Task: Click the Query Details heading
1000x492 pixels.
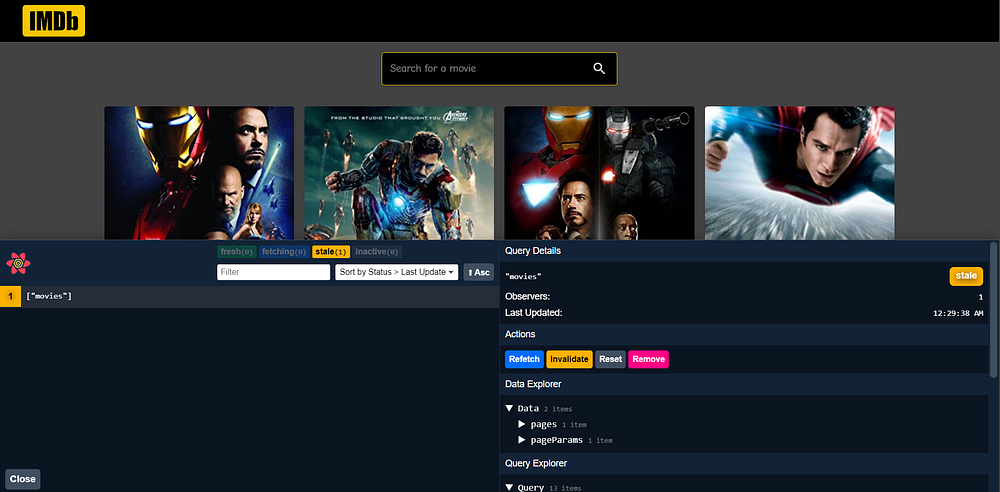Action: coord(533,251)
